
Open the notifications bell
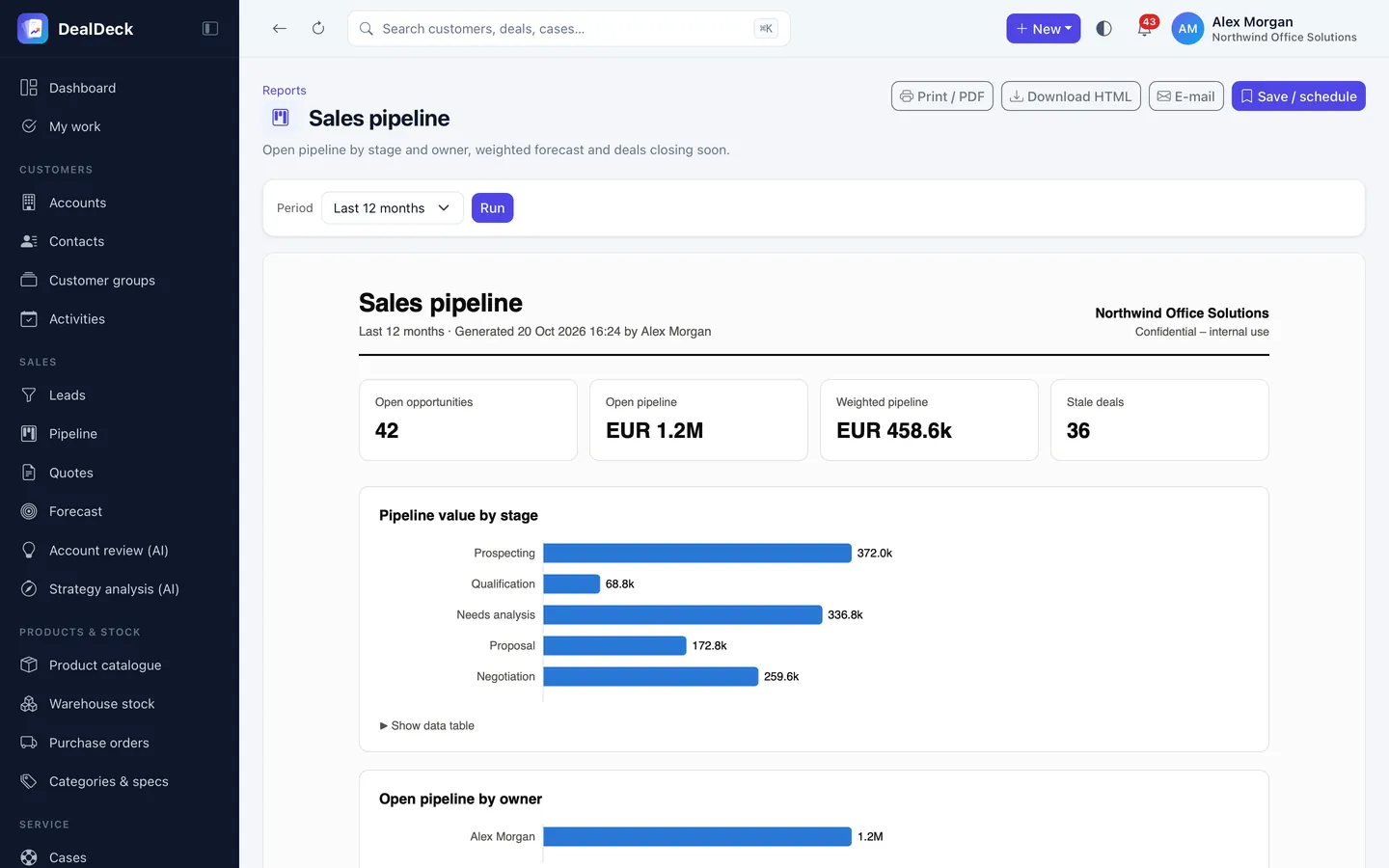click(1145, 29)
